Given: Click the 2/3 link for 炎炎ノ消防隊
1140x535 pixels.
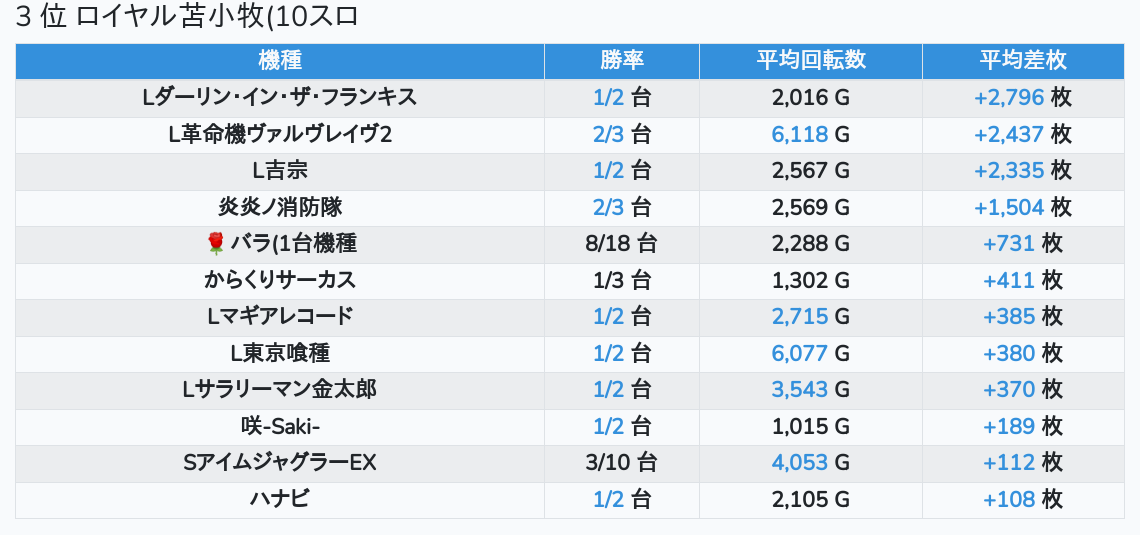Looking at the screenshot, I should pos(608,207).
